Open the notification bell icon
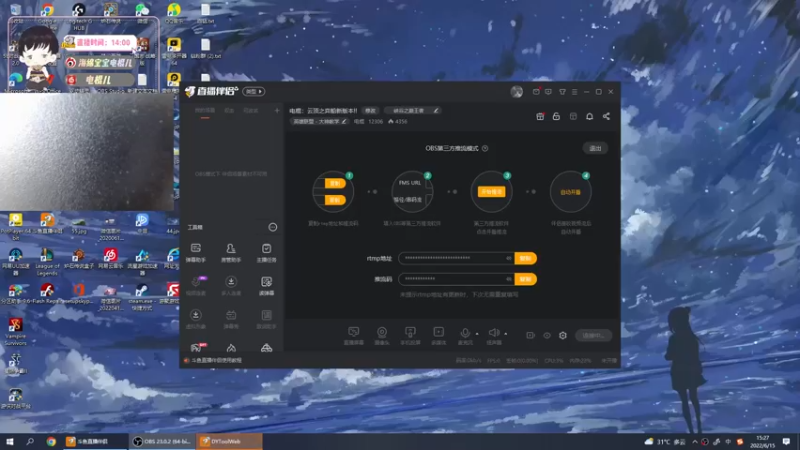Viewport: 800px width, 450px height. tap(589, 116)
